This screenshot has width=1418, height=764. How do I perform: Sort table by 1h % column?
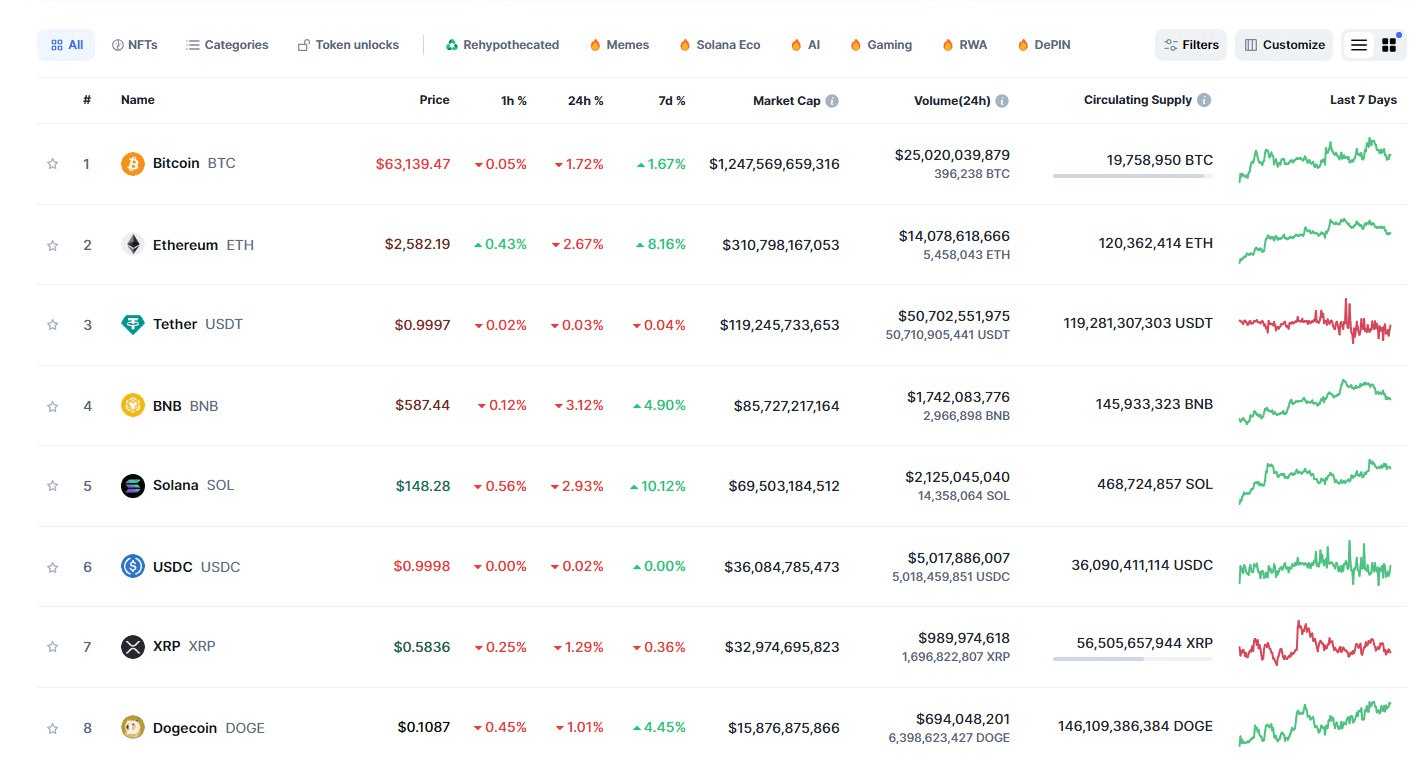pyautogui.click(x=514, y=101)
